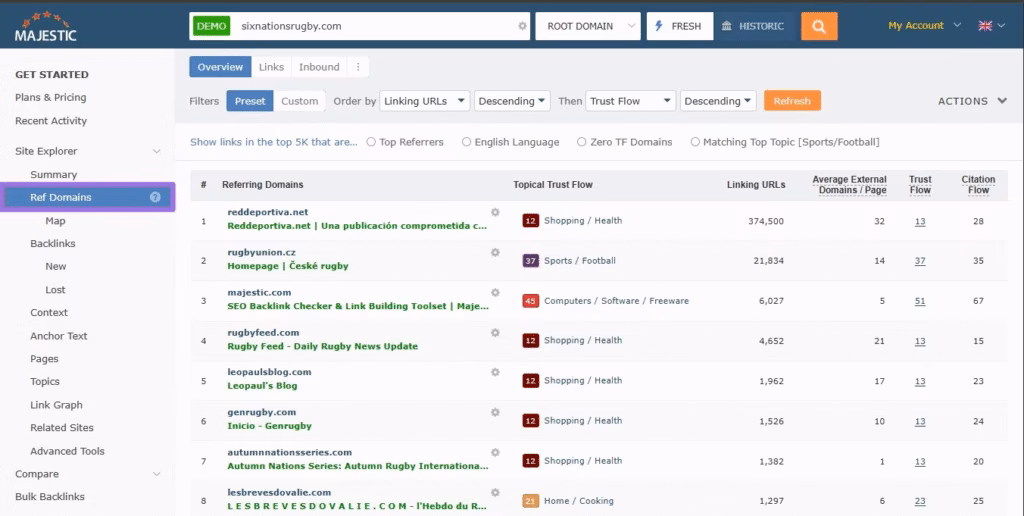This screenshot has height=516, width=1024.
Task: Open the rugbyunion.cz referring domain link
Action: click(261, 252)
